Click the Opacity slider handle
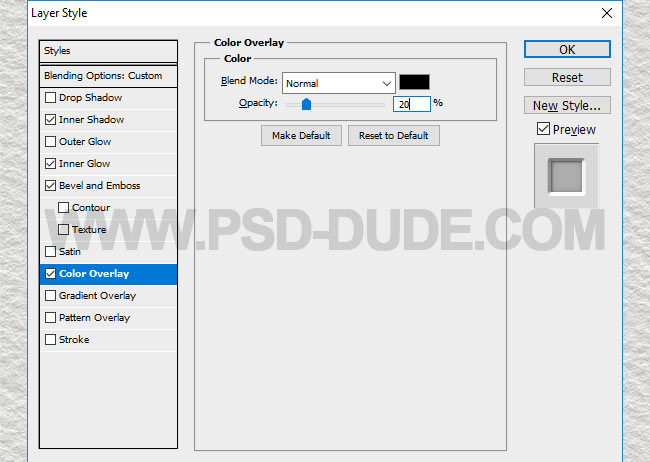The width and height of the screenshot is (650, 462). tap(306, 104)
